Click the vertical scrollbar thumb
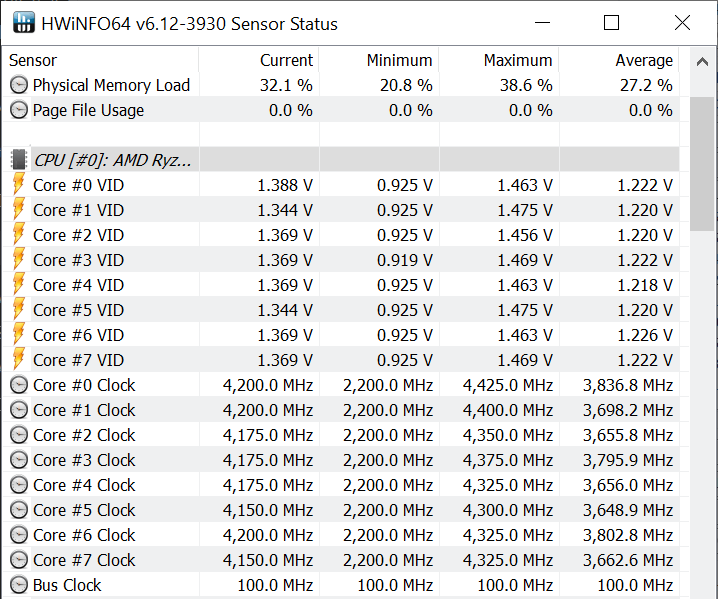The height and width of the screenshot is (599, 718). 702,160
